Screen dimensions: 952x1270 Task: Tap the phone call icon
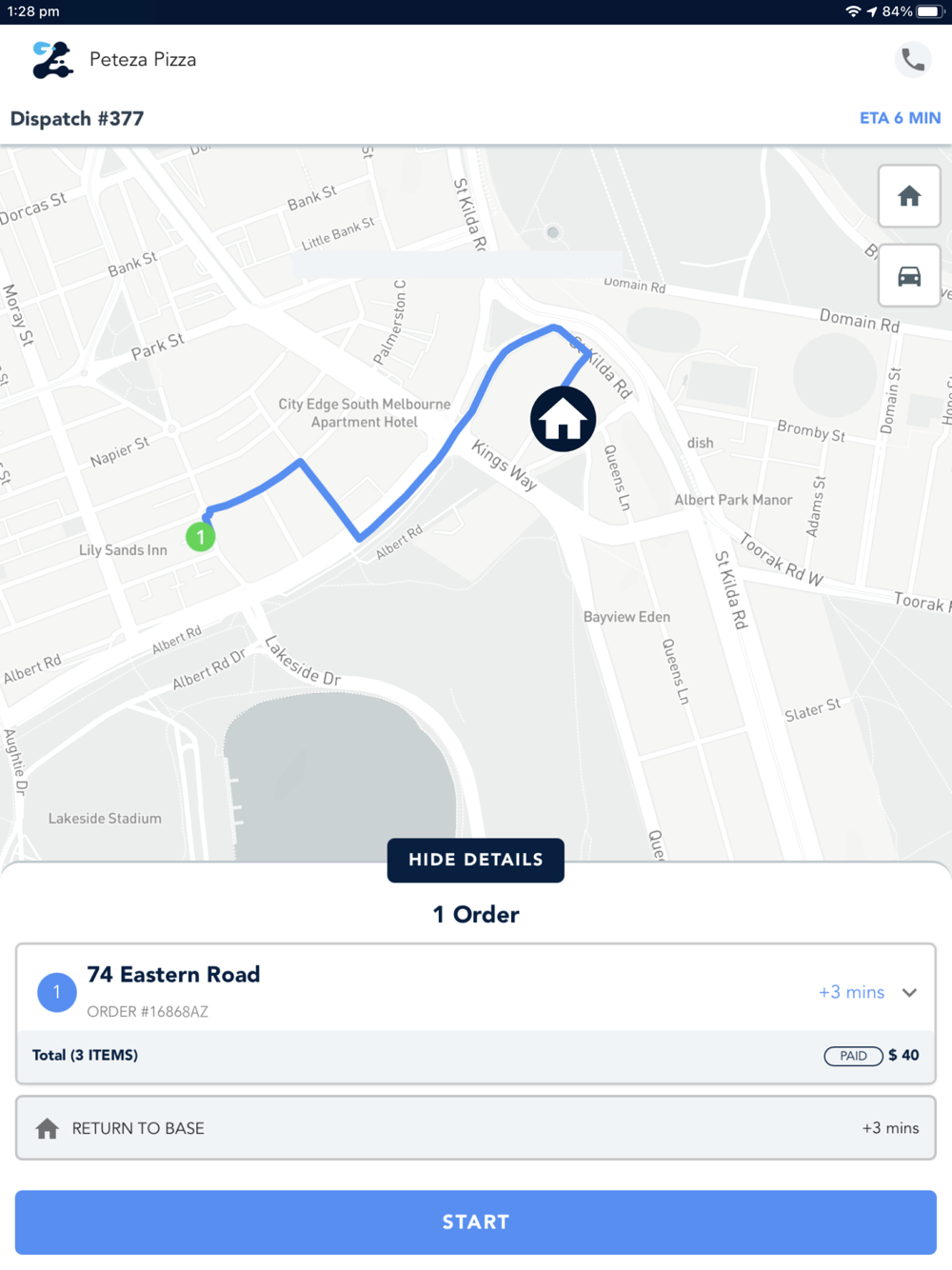pos(913,59)
